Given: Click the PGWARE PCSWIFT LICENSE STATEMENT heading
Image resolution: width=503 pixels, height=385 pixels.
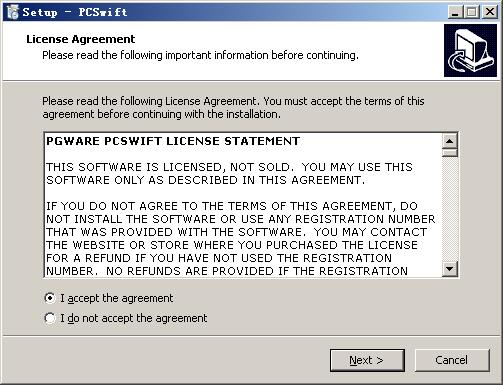Looking at the screenshot, I should pyautogui.click(x=173, y=141).
